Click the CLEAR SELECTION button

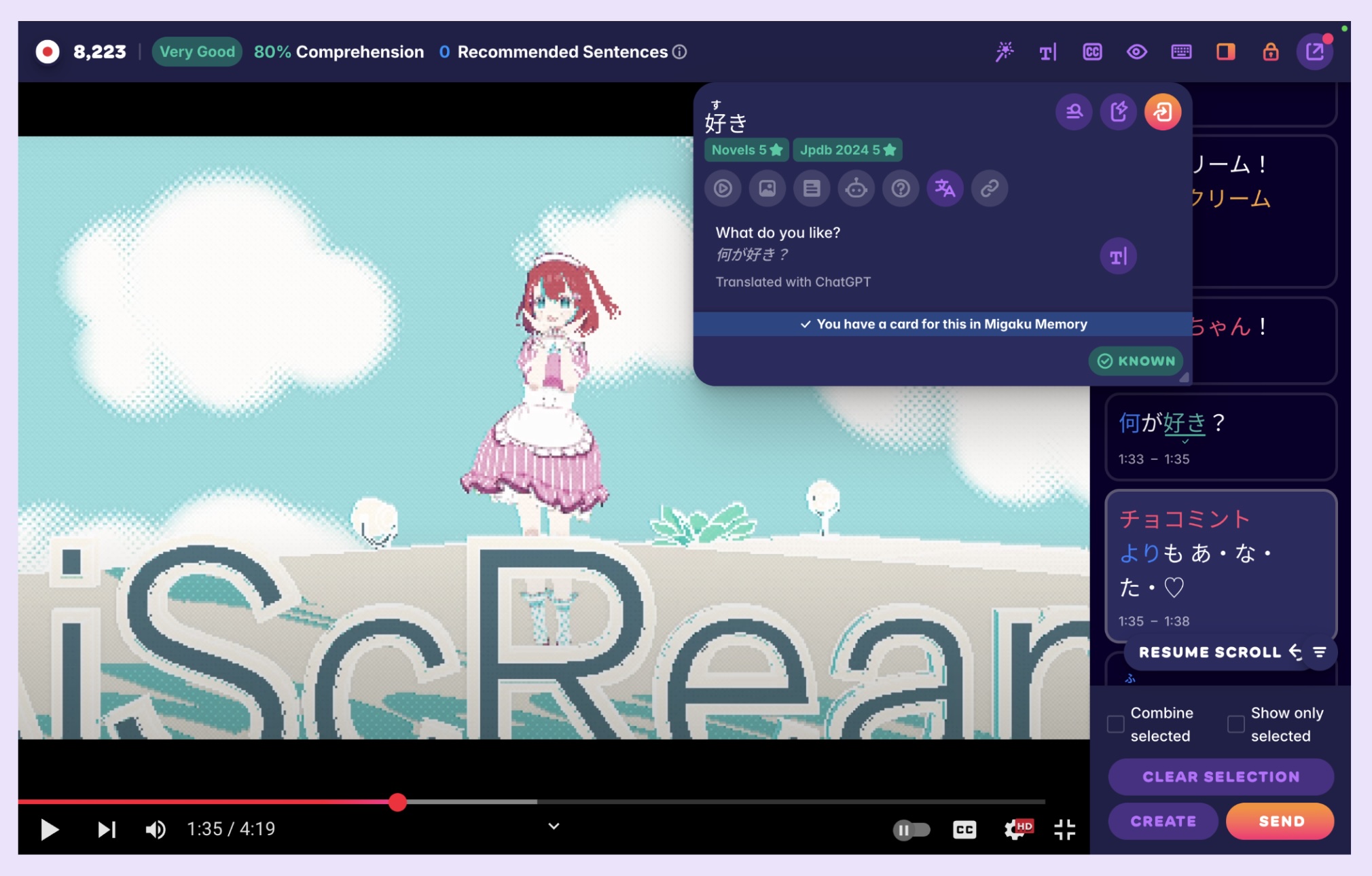pos(1221,776)
